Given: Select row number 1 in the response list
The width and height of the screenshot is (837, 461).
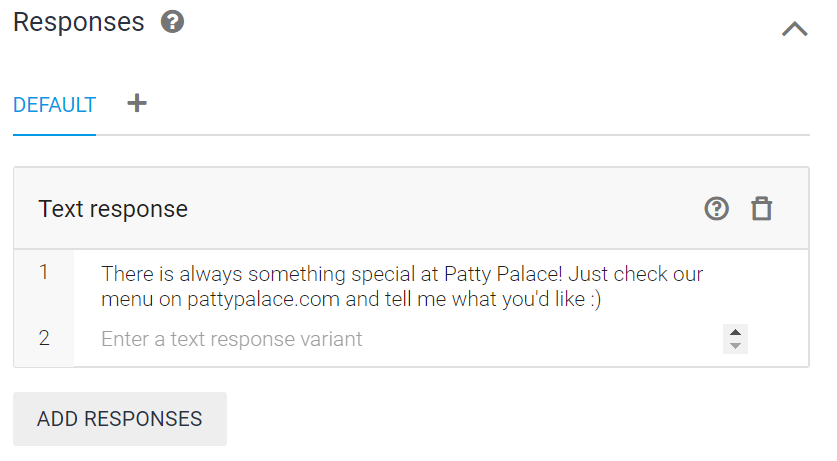Looking at the screenshot, I should pyautogui.click(x=44, y=272).
